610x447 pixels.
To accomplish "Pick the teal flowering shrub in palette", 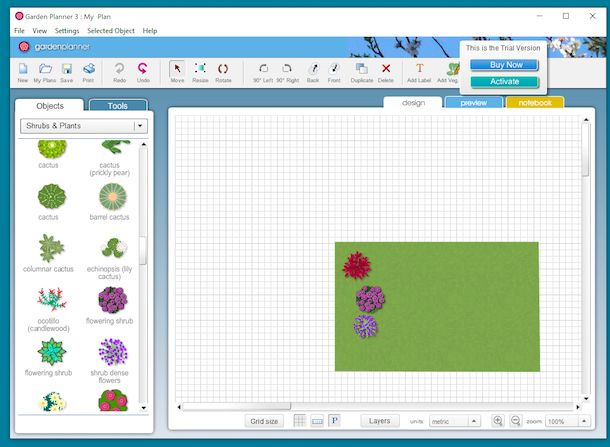I will tap(51, 352).
